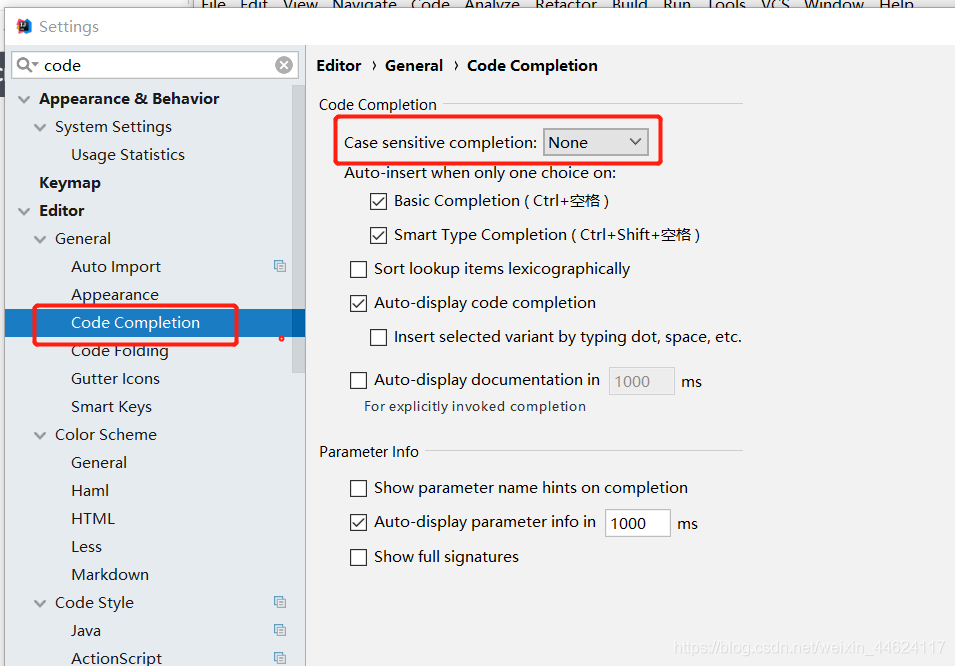Select Code Completion tree item
This screenshot has height=666, width=955.
pos(135,322)
